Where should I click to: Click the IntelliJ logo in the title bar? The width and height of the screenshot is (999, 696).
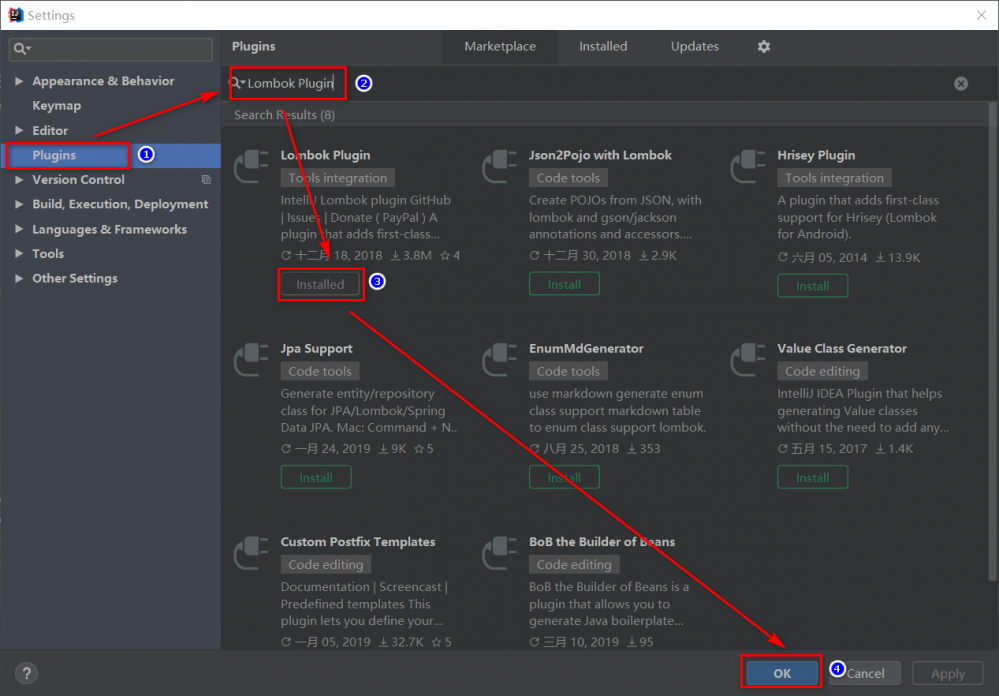15,15
